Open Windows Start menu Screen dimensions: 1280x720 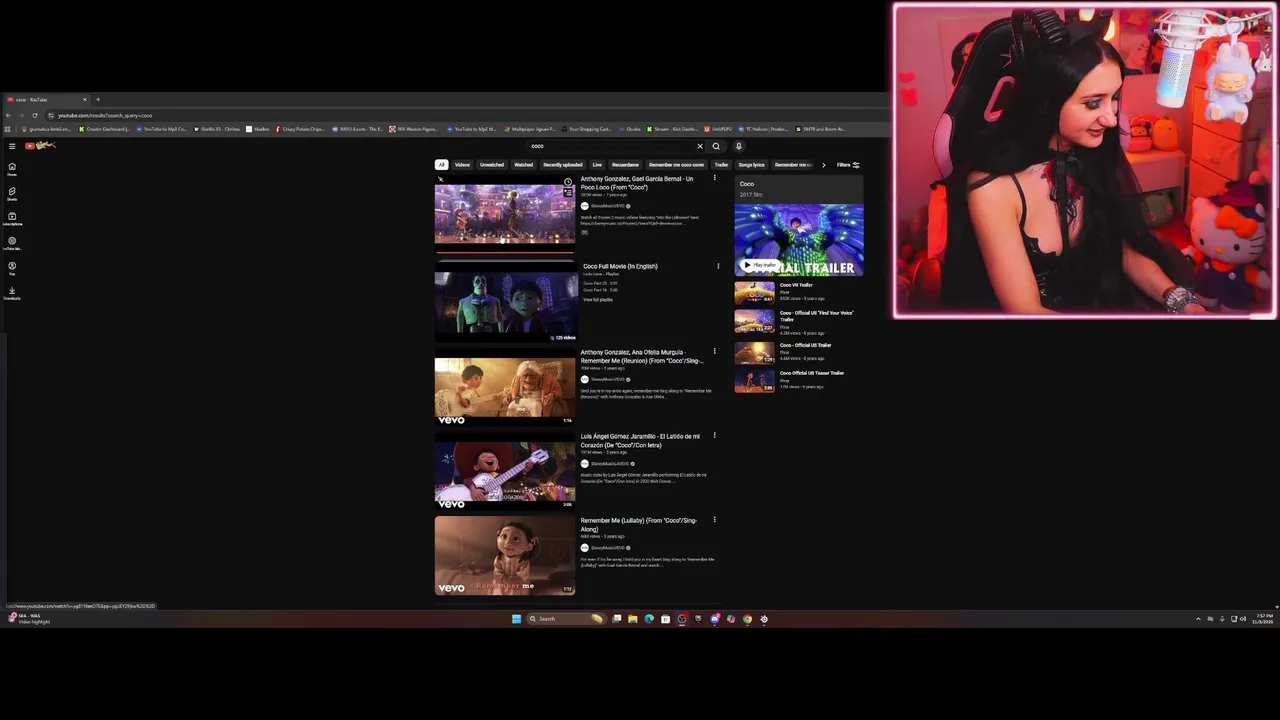click(516, 619)
